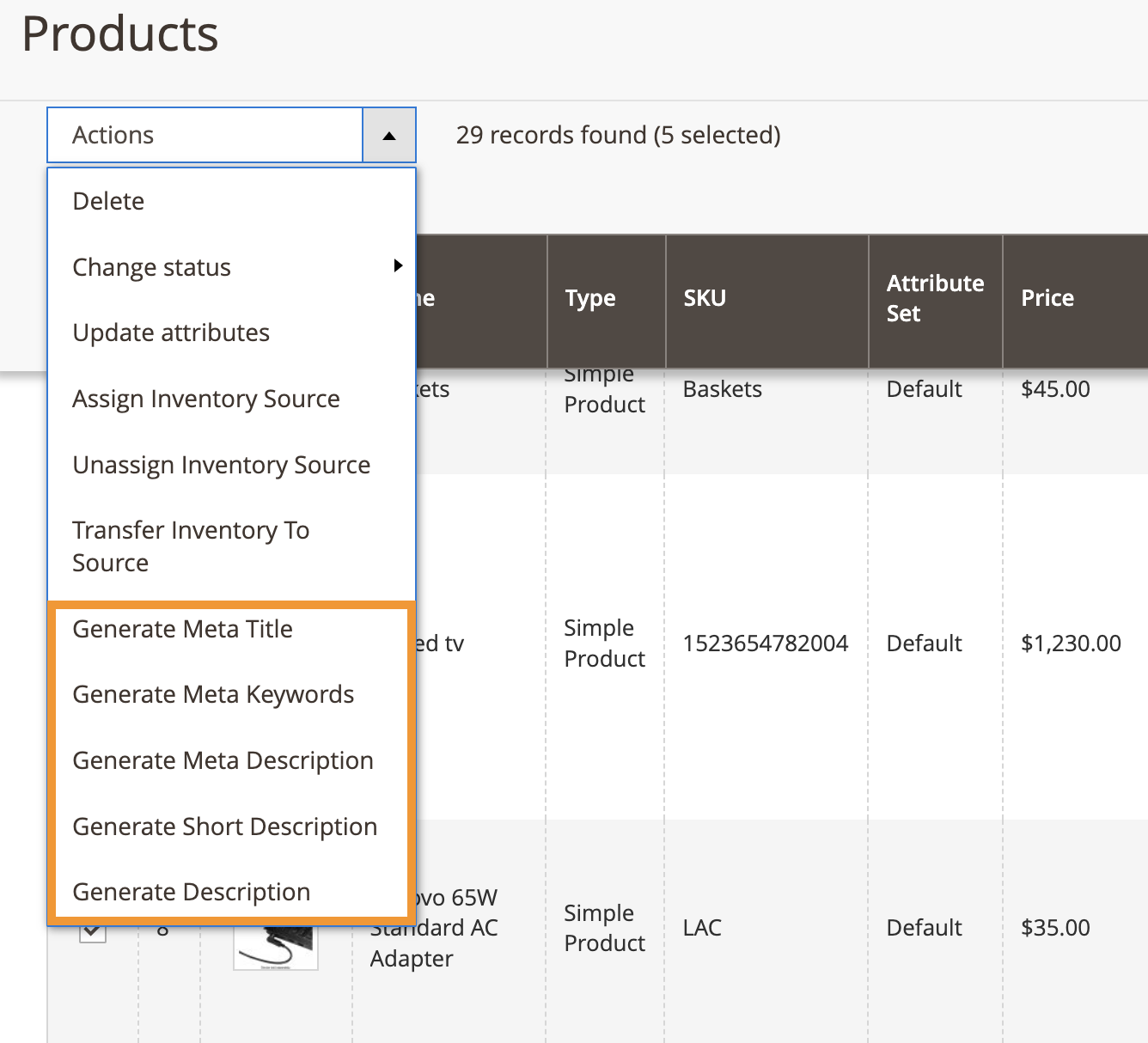This screenshot has height=1043, width=1148.
Task: Sort the grid by the Price column
Action: coord(1047,298)
